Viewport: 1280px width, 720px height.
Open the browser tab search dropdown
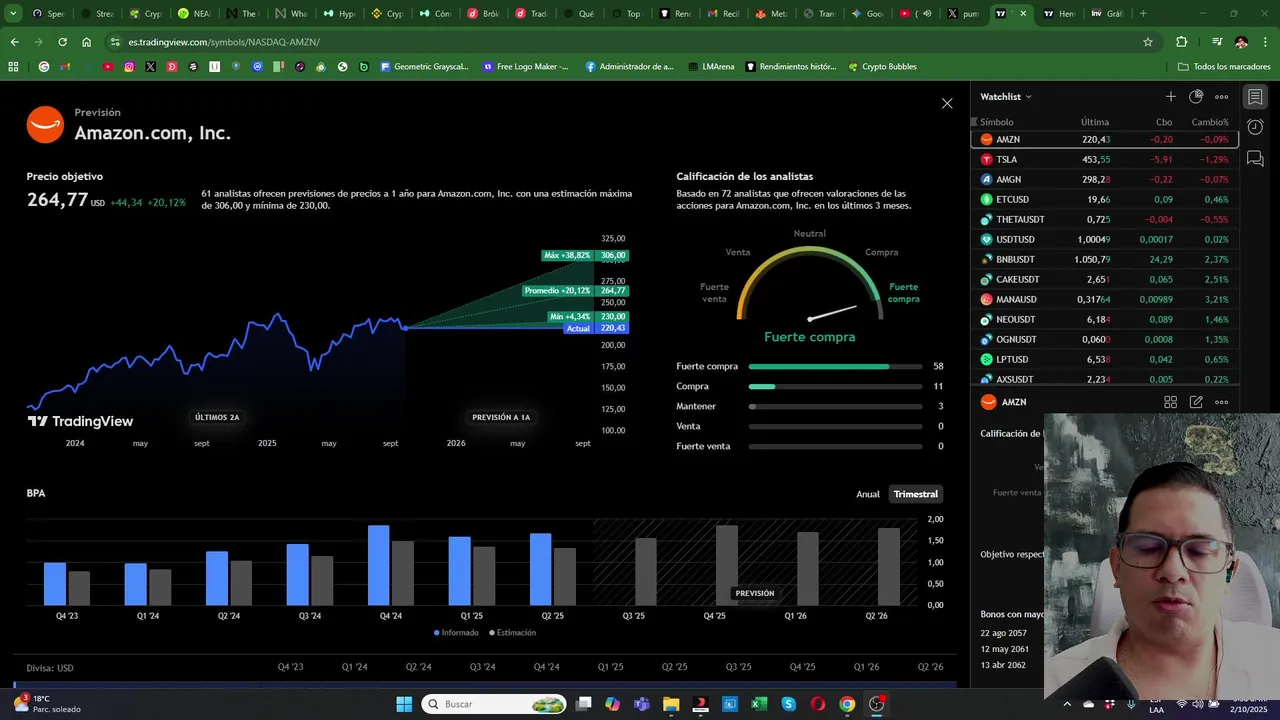click(x=13, y=14)
